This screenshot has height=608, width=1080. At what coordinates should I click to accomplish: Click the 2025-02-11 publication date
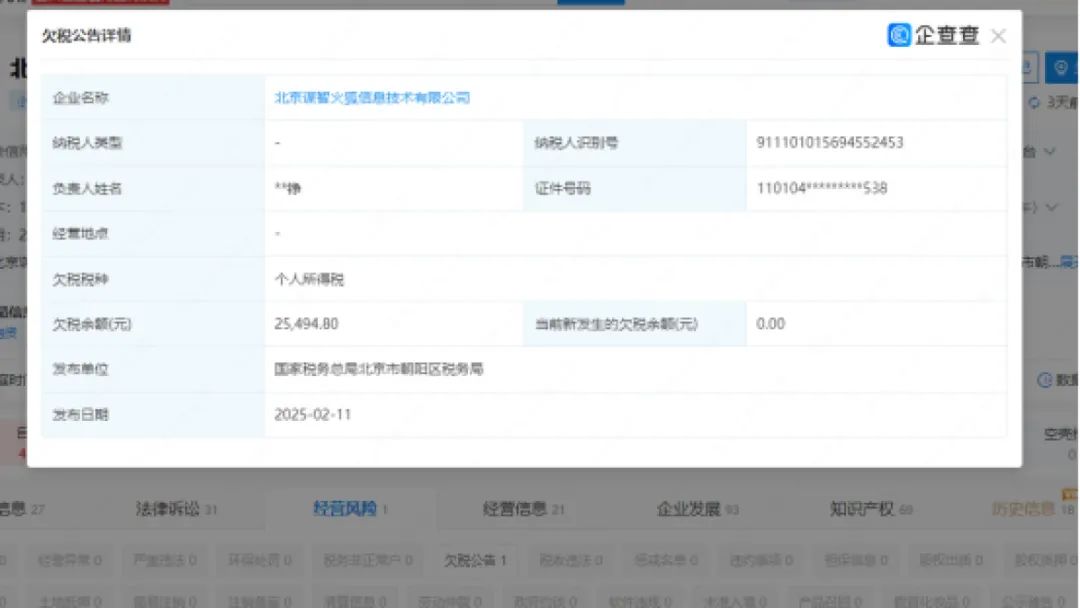312,414
